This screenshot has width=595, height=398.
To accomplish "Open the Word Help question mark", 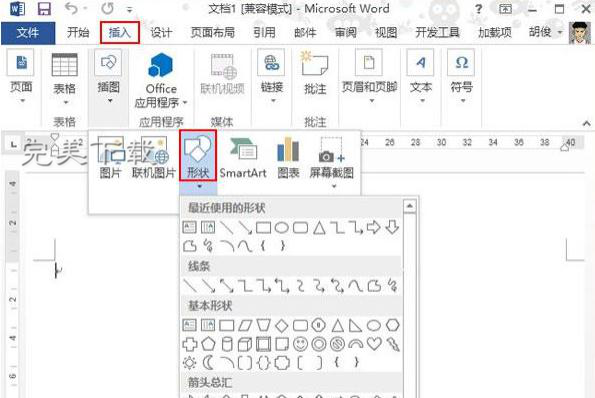I will coord(479,9).
